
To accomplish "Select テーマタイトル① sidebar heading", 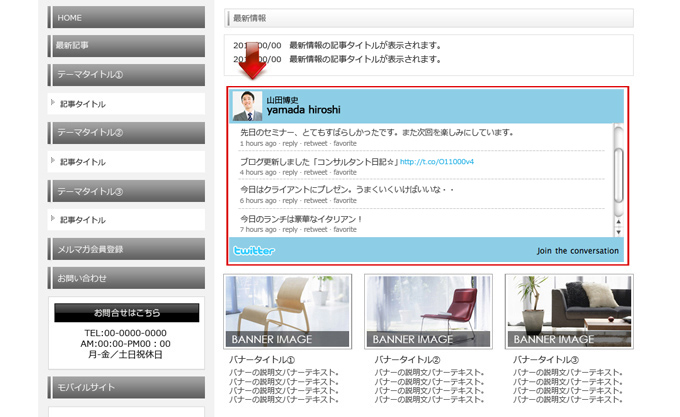I will click(x=126, y=75).
